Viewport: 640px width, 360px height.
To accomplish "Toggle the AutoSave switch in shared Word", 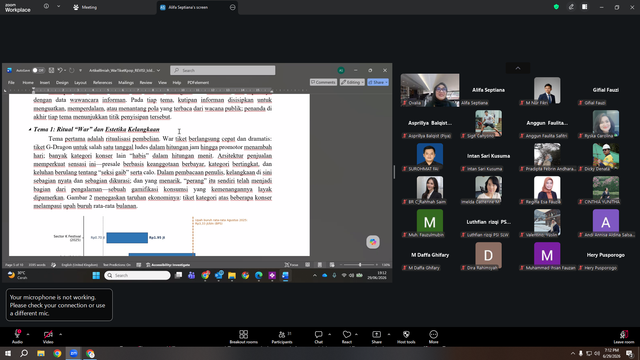I will [38, 70].
